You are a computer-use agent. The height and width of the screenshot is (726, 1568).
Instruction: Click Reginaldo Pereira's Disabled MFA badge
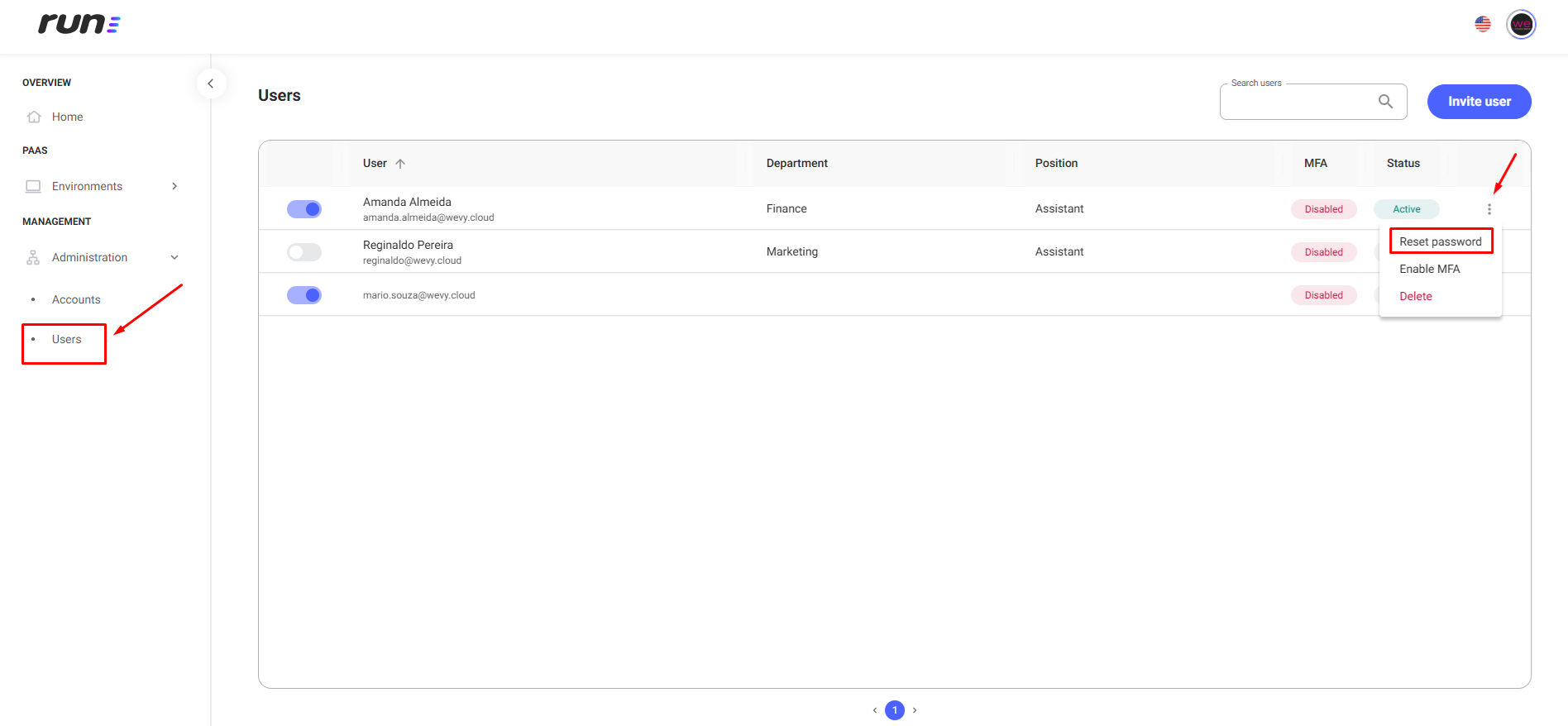(1324, 252)
